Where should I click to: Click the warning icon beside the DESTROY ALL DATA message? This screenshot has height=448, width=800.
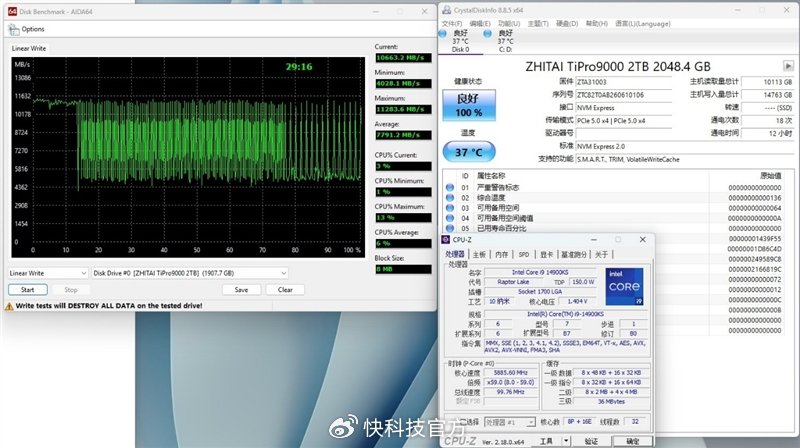point(9,306)
